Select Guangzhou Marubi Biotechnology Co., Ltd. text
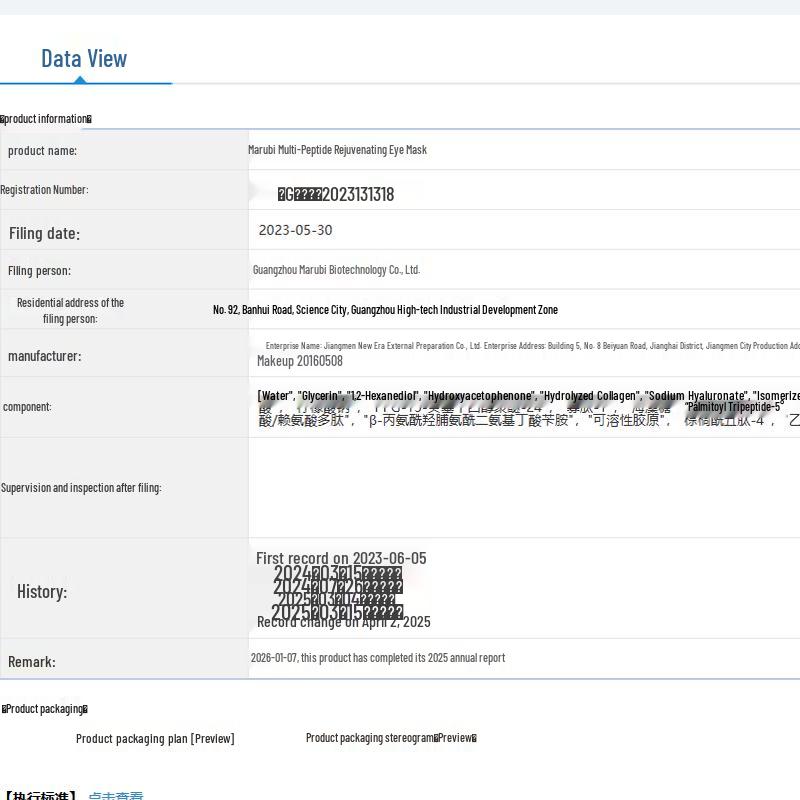Image resolution: width=800 pixels, height=800 pixels. (x=336, y=270)
